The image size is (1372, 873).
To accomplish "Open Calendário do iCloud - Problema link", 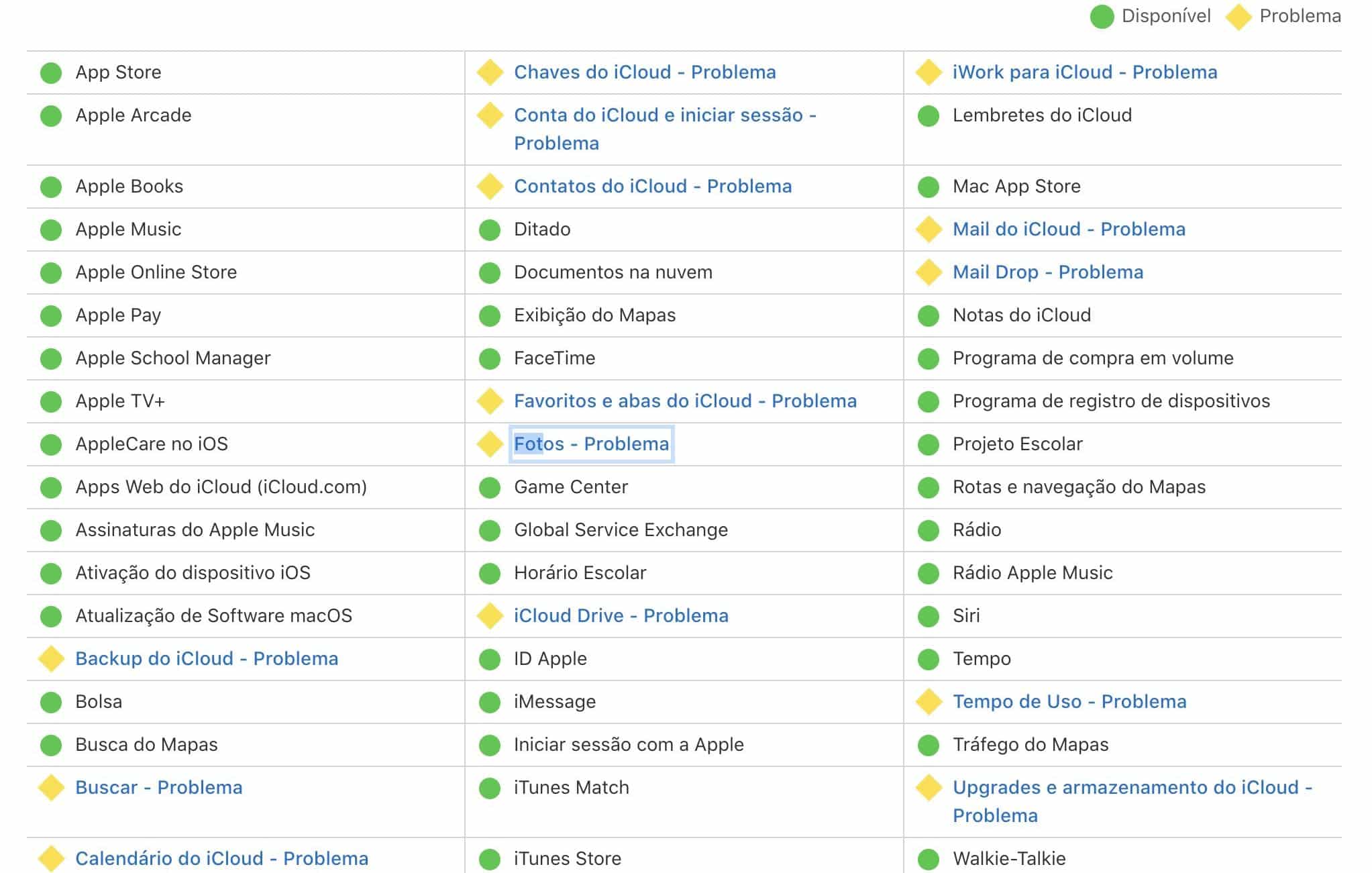I will point(221,859).
